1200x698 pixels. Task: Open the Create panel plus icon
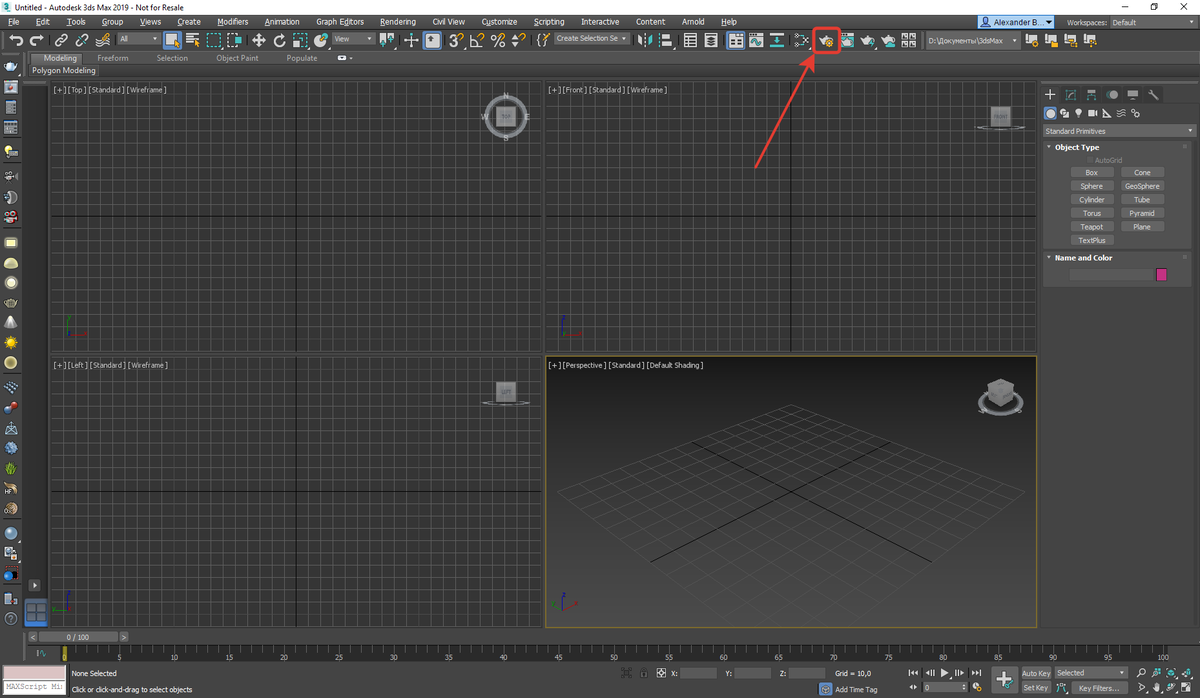coord(1050,94)
